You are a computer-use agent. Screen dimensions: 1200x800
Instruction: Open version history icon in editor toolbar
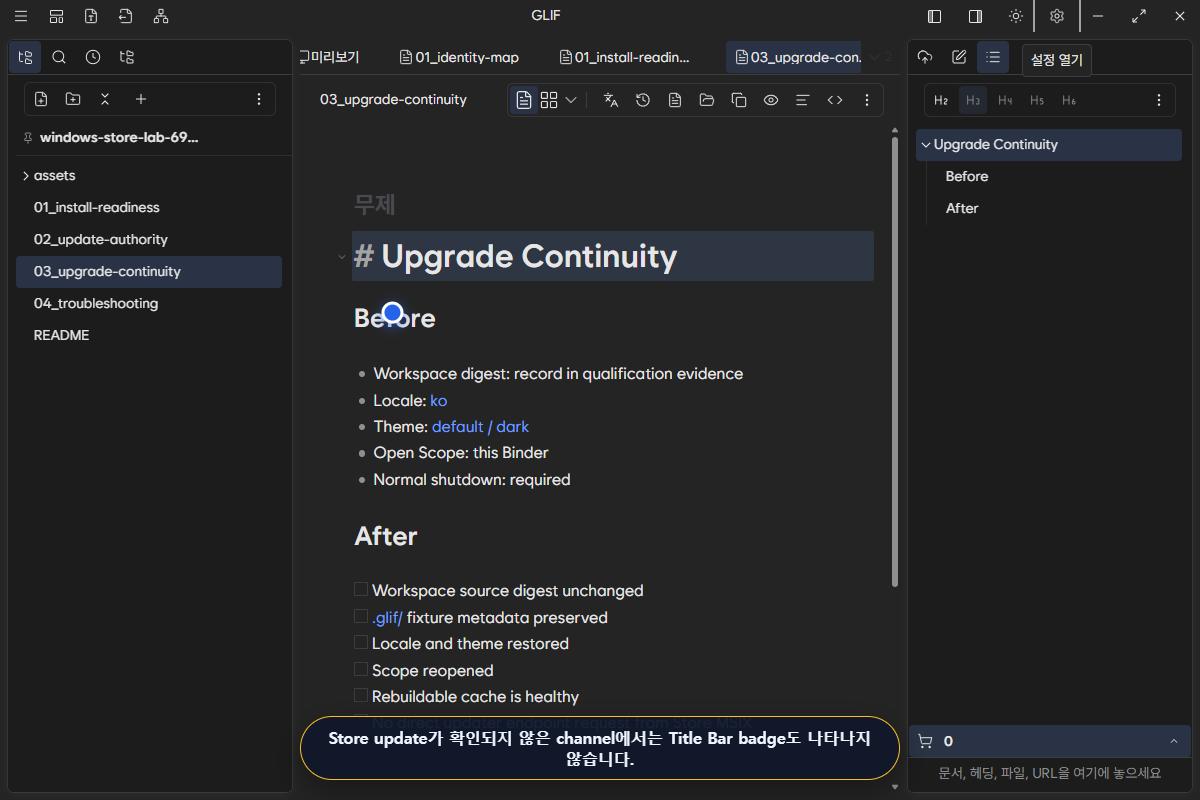coord(643,100)
